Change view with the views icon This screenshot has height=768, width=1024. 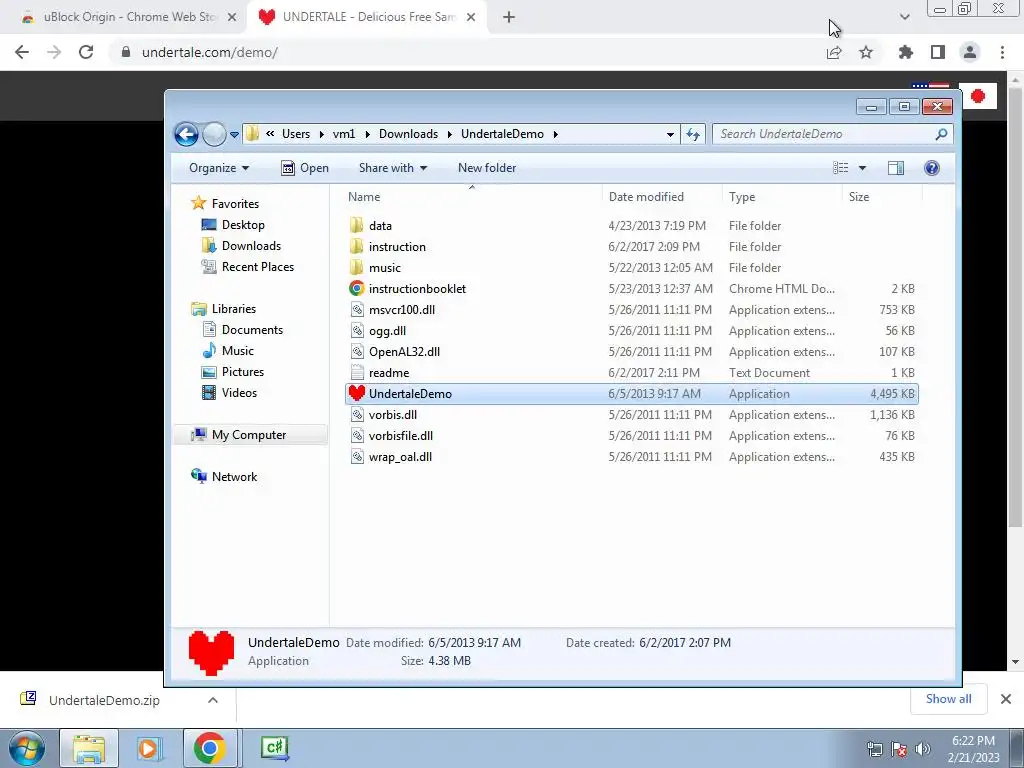point(840,168)
